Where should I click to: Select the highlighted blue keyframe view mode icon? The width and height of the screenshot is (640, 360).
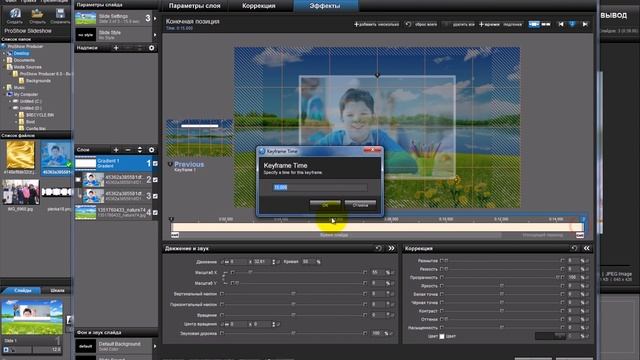click(534, 24)
